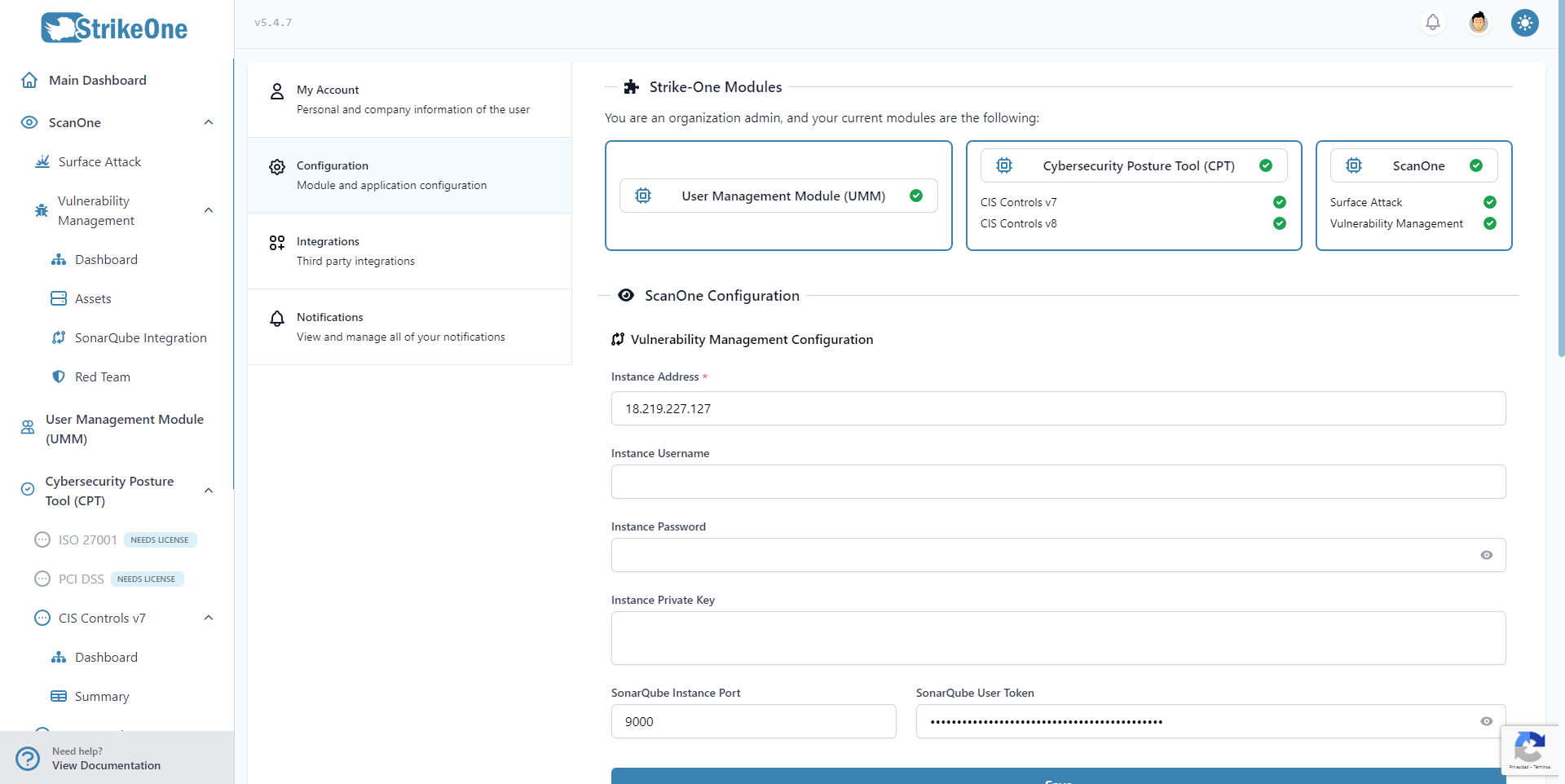
Task: Click the user profile avatar
Action: (1478, 22)
